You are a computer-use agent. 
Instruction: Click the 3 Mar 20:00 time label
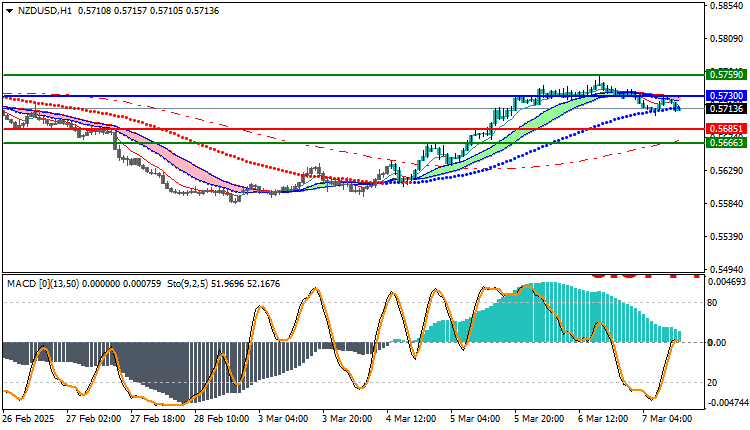click(347, 419)
